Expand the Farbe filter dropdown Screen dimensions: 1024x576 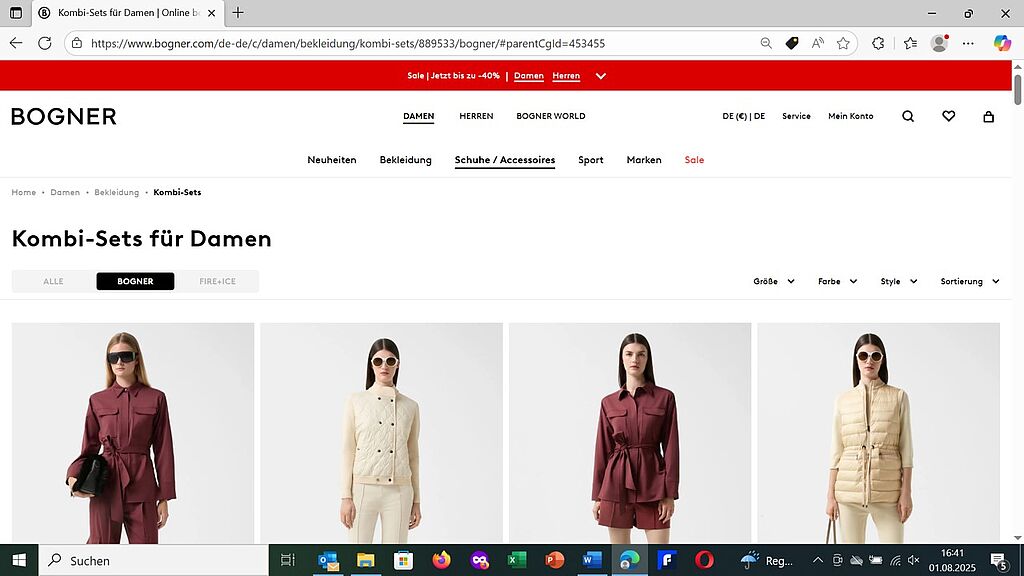click(837, 281)
